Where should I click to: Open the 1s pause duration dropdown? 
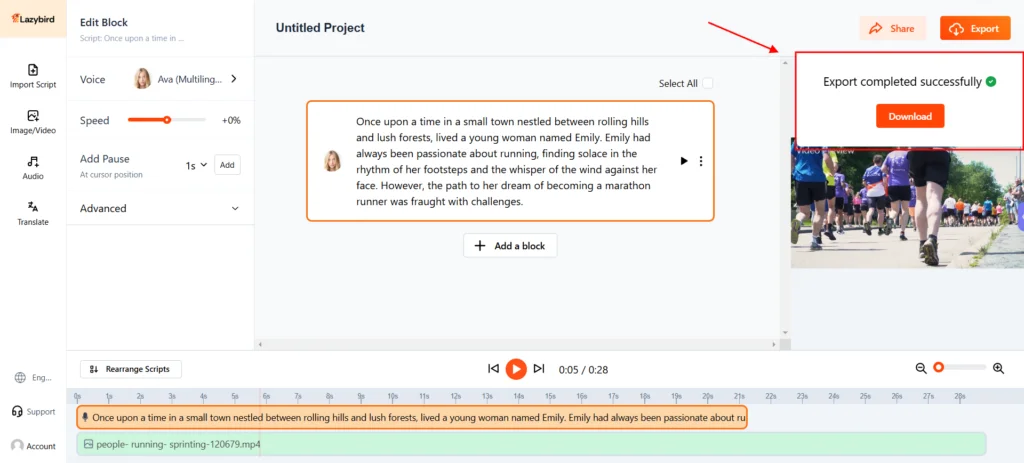[x=196, y=165]
